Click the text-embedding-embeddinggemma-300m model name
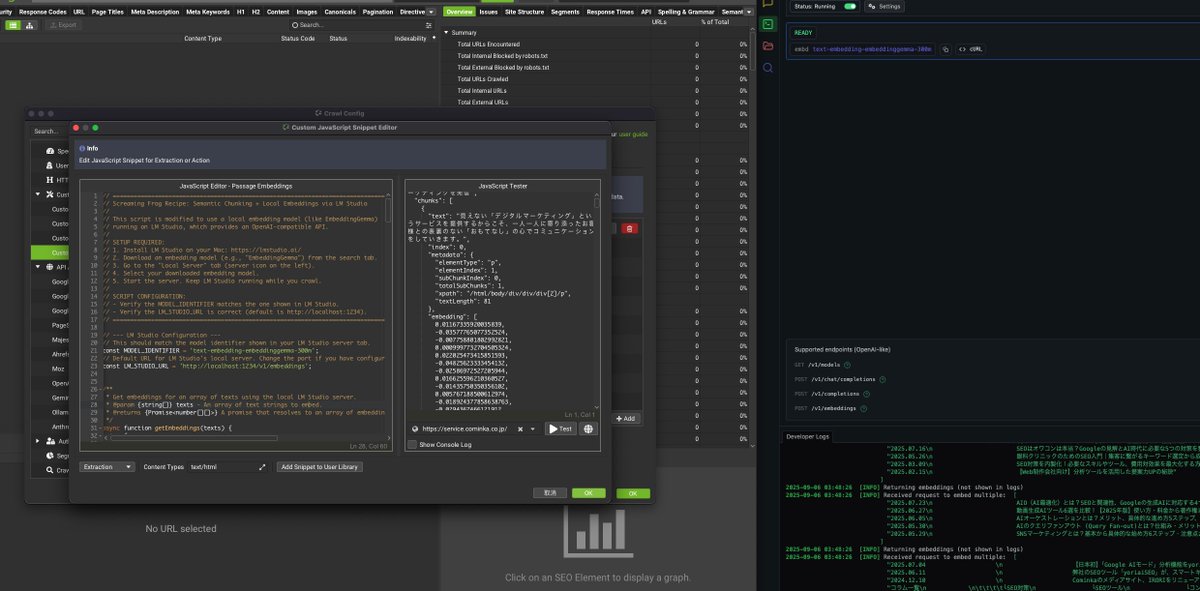Screen dimensions: 1200x591 tap(871, 48)
